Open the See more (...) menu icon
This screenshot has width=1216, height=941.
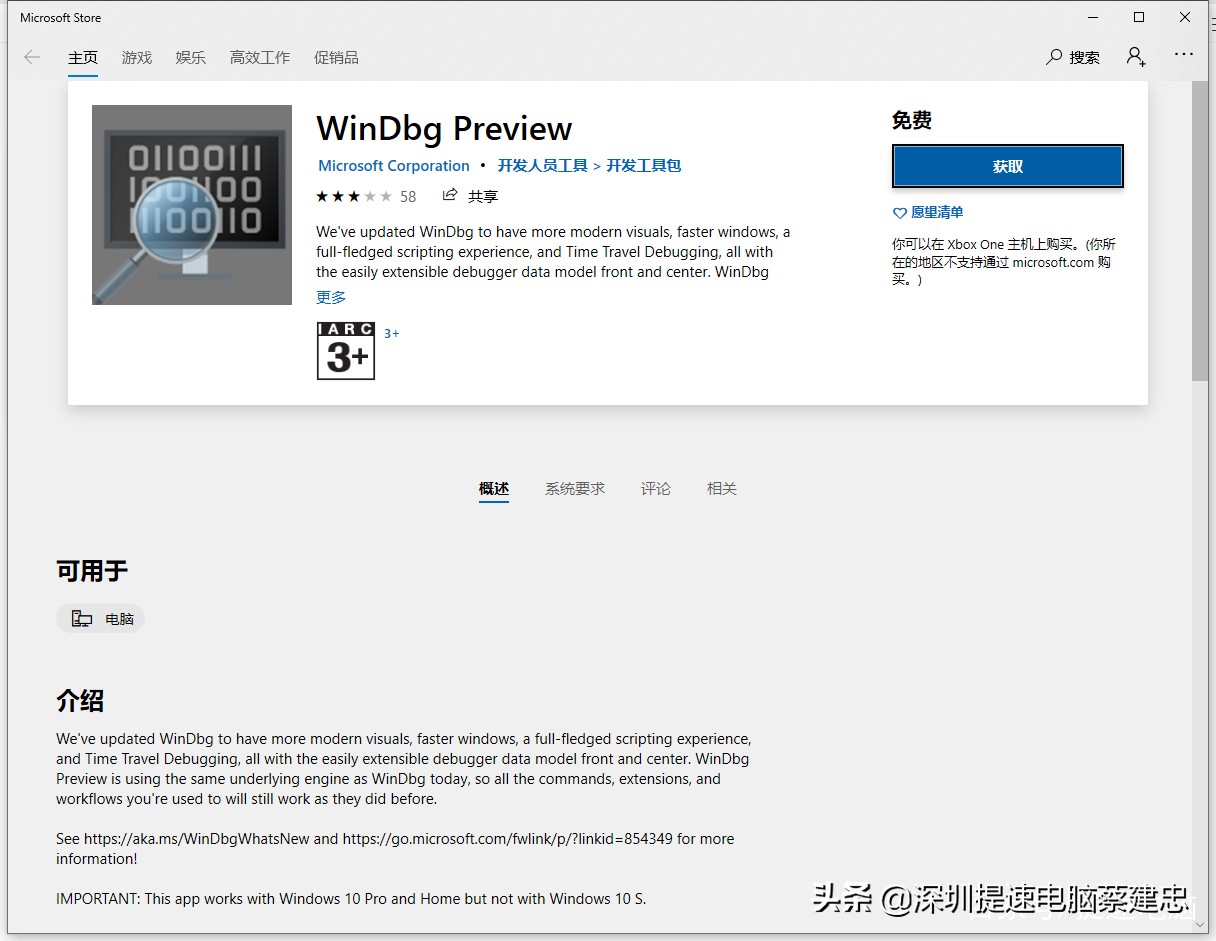(1184, 54)
